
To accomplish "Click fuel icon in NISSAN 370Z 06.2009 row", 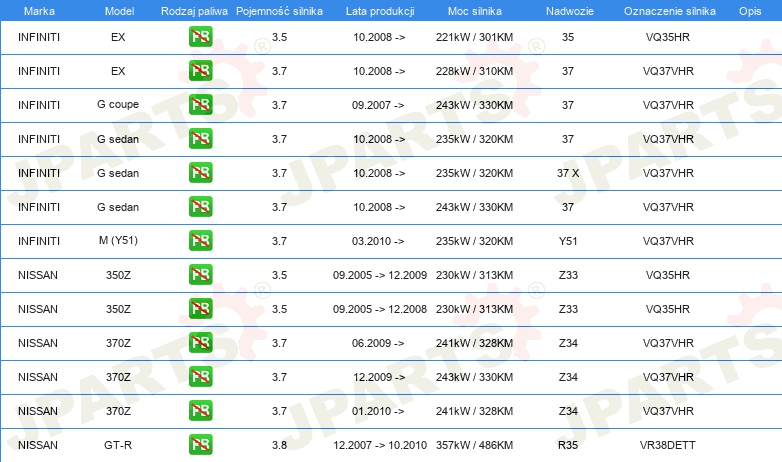I will (x=200, y=343).
